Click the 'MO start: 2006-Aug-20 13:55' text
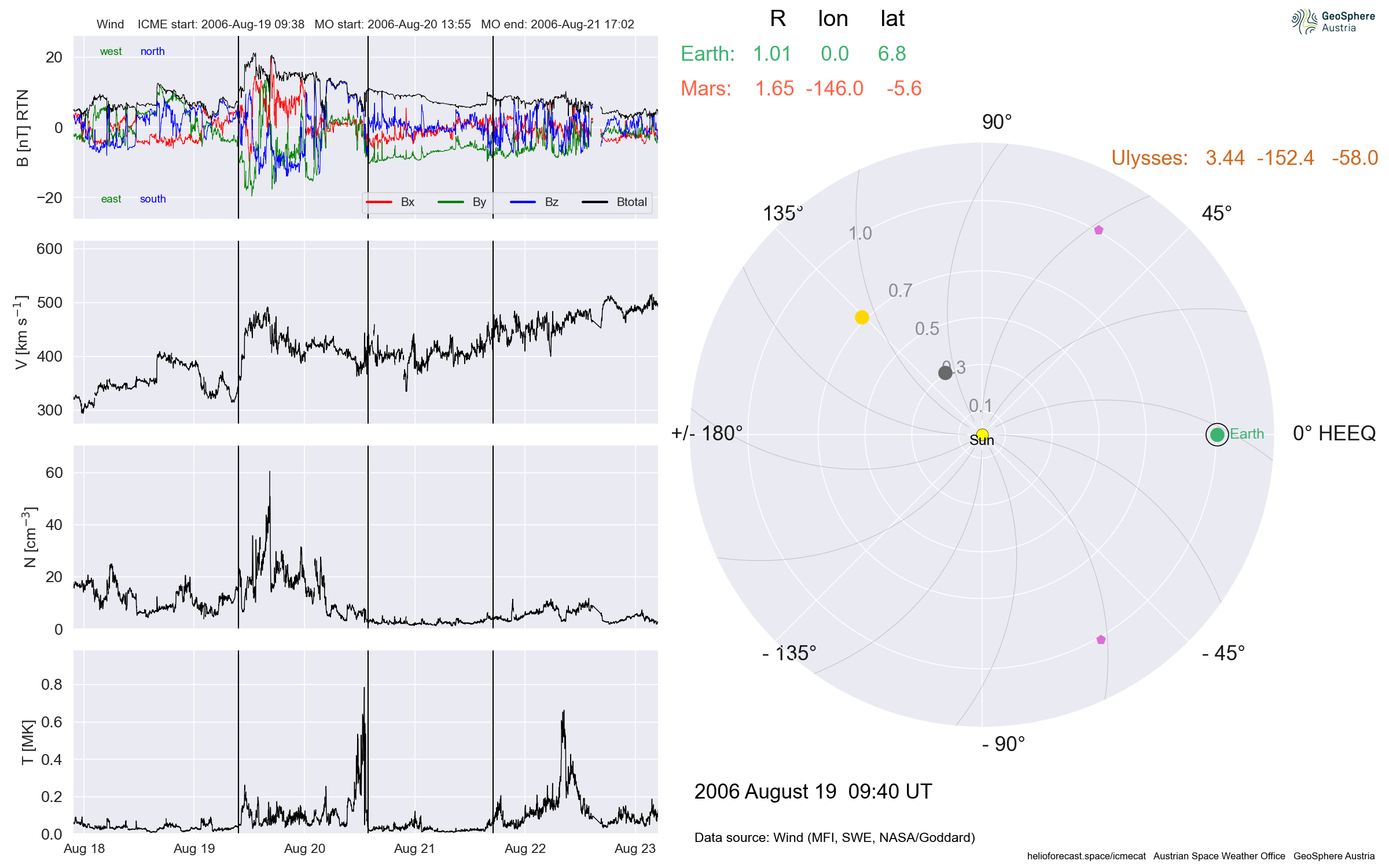This screenshot has height=868, width=1389. click(393, 24)
